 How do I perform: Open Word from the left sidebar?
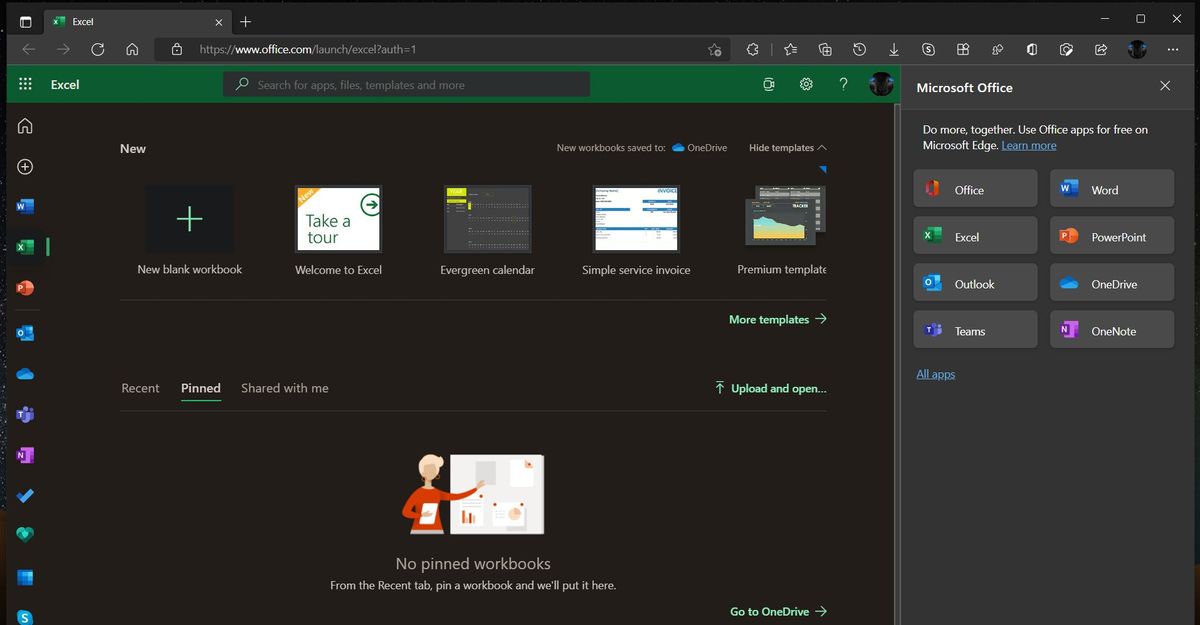click(x=24, y=206)
